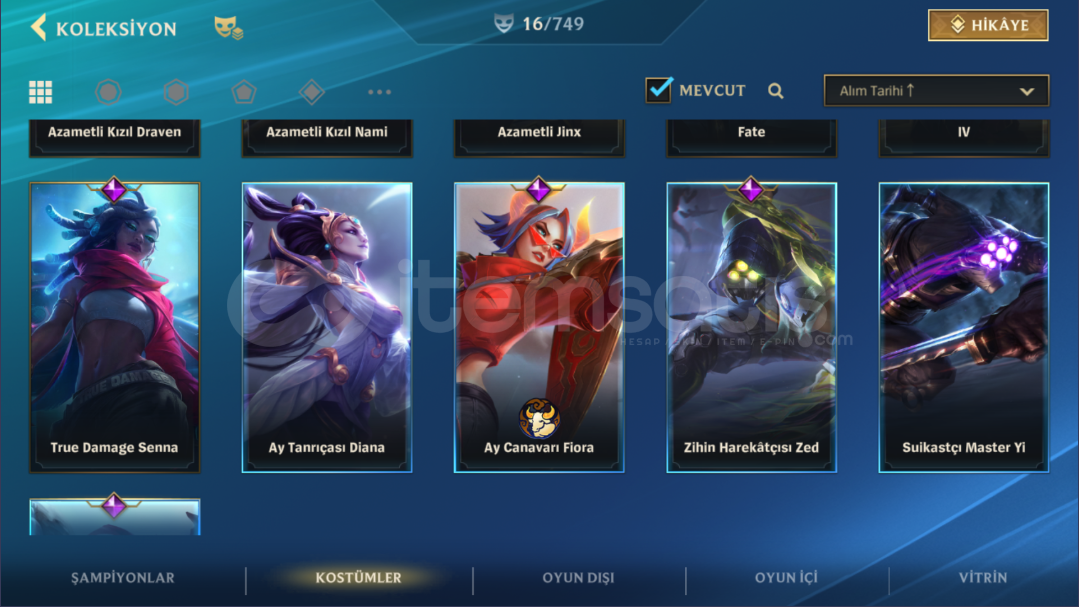Click the search magnifier icon
This screenshot has height=607, width=1079.
(776, 91)
